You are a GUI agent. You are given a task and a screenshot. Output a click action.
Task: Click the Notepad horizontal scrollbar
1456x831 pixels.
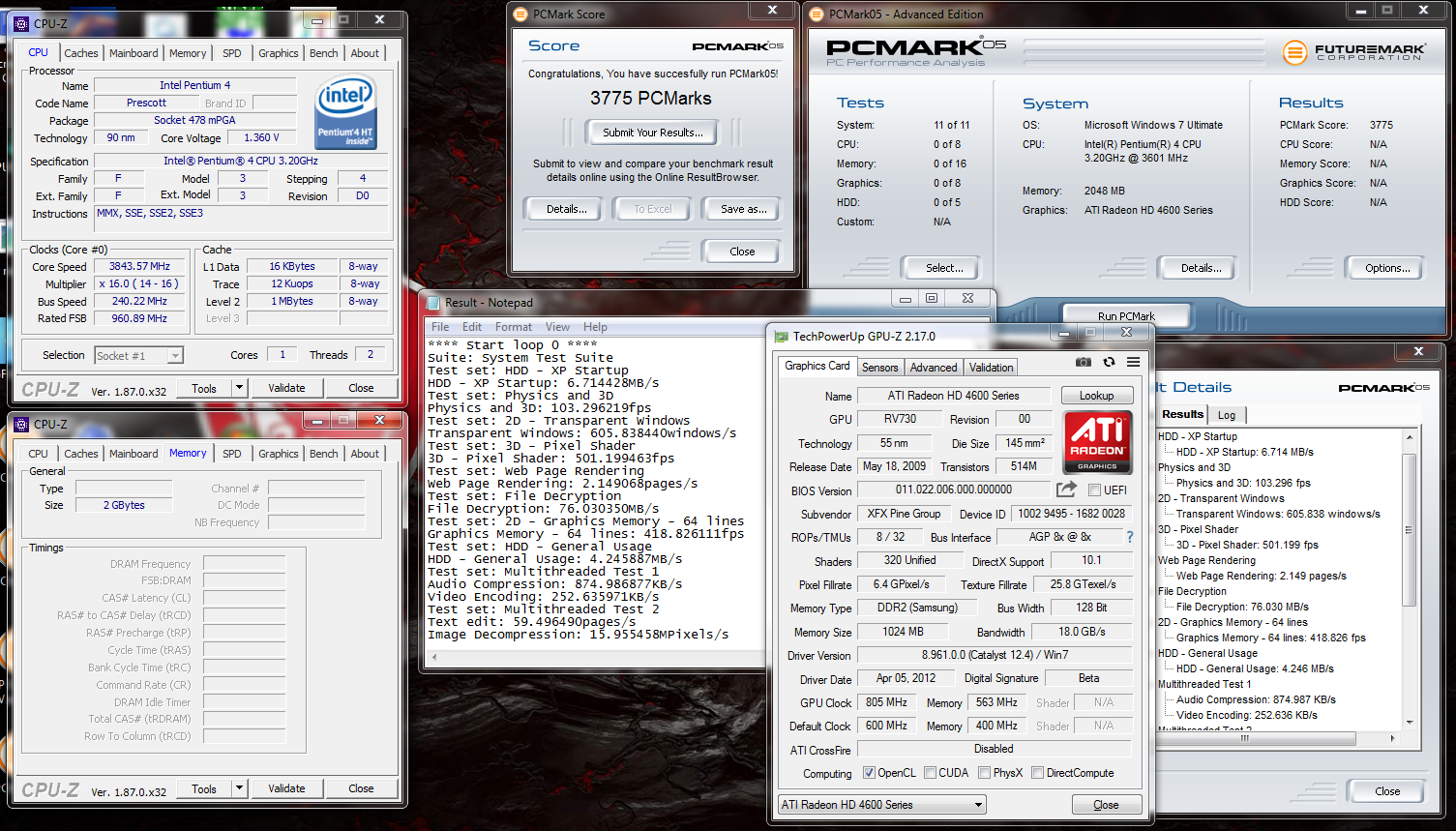pyautogui.click(x=596, y=657)
